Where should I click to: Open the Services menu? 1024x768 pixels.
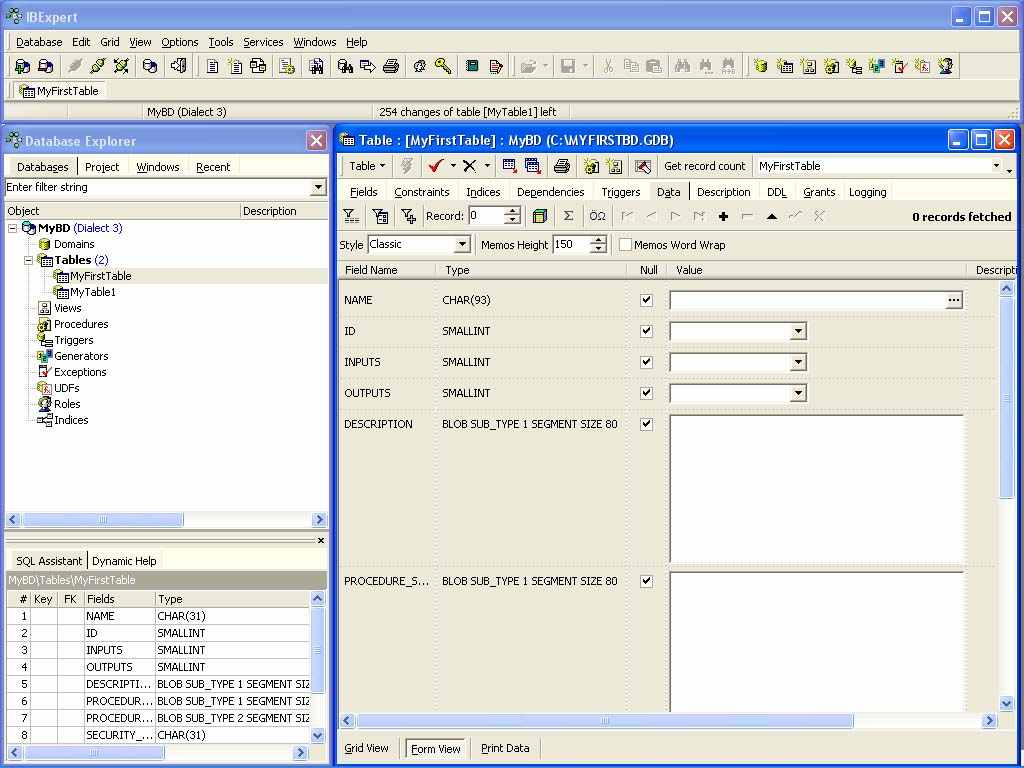pyautogui.click(x=263, y=42)
